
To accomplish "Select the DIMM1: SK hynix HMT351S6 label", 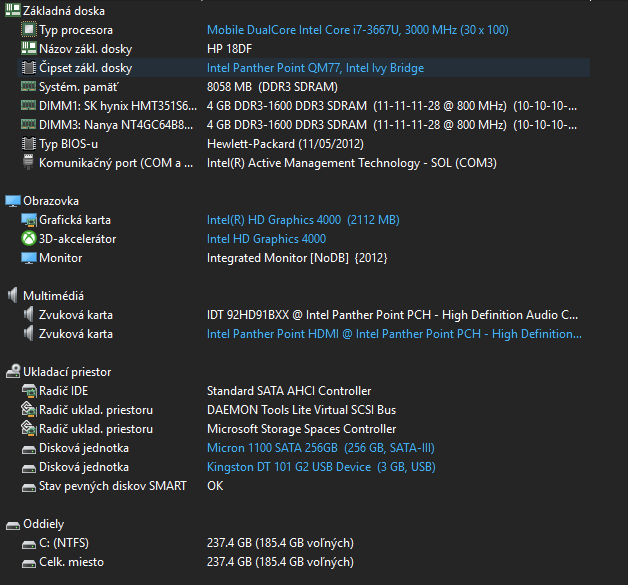I will 118,106.
